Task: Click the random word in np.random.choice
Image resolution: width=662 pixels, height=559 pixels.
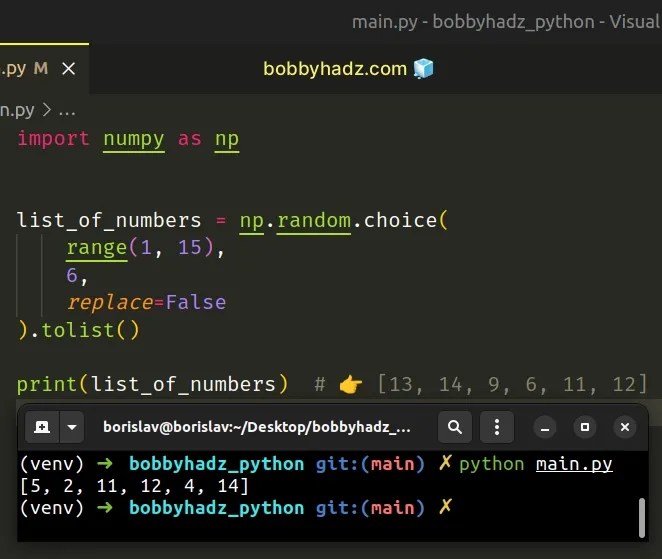Action: 314,220
